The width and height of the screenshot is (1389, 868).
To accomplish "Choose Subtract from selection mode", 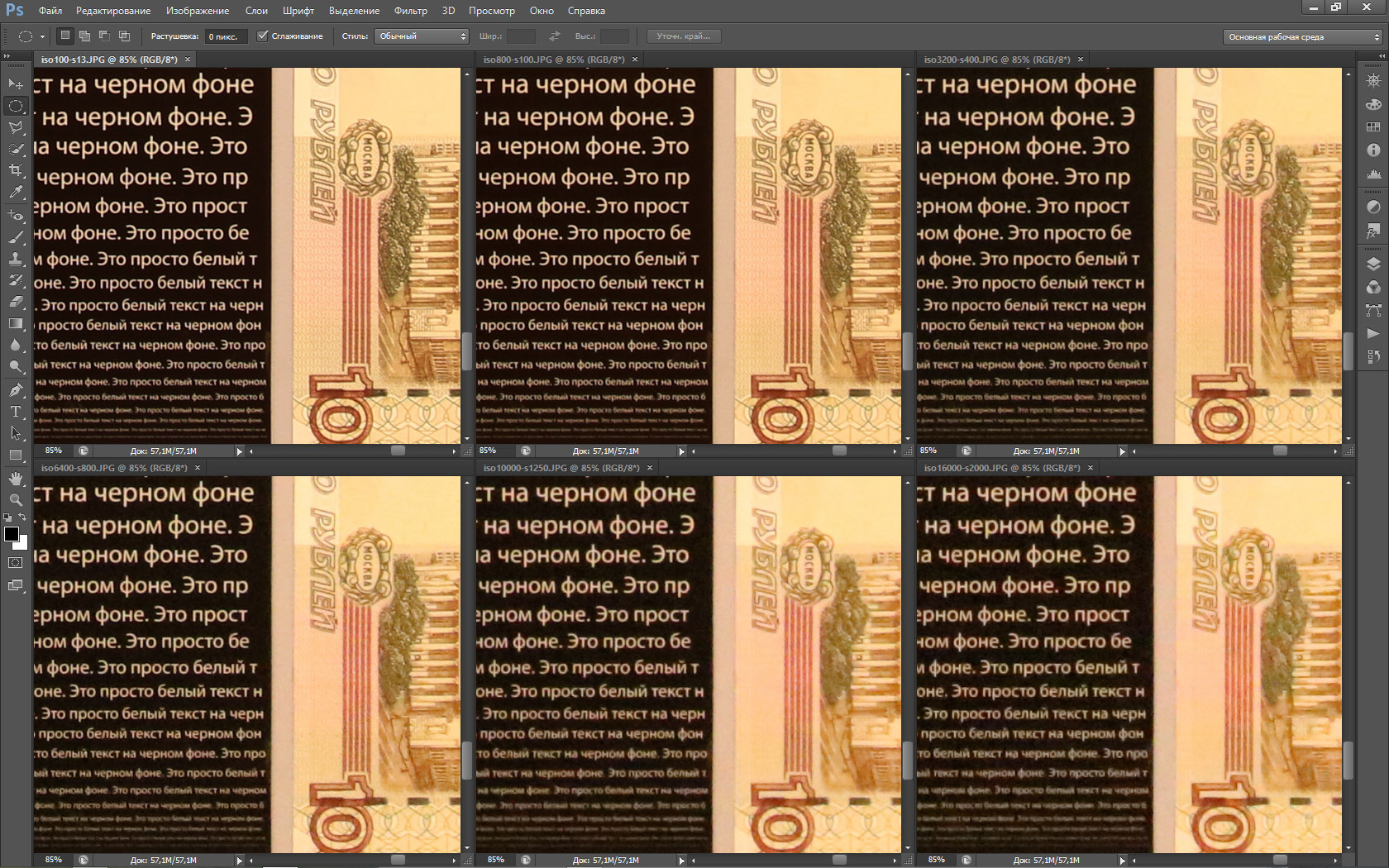I will pyautogui.click(x=104, y=36).
